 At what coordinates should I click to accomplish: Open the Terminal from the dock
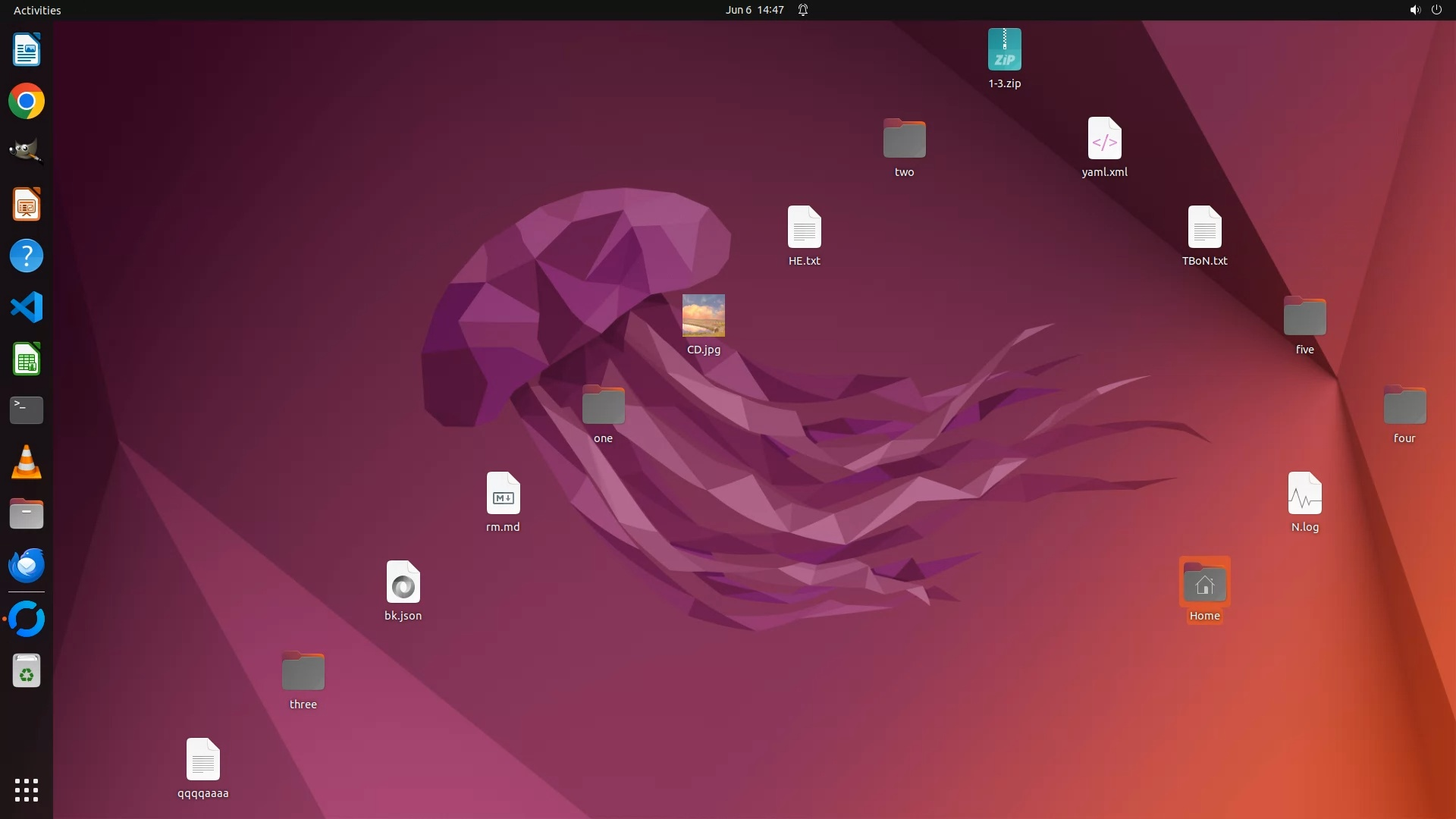click(x=27, y=410)
